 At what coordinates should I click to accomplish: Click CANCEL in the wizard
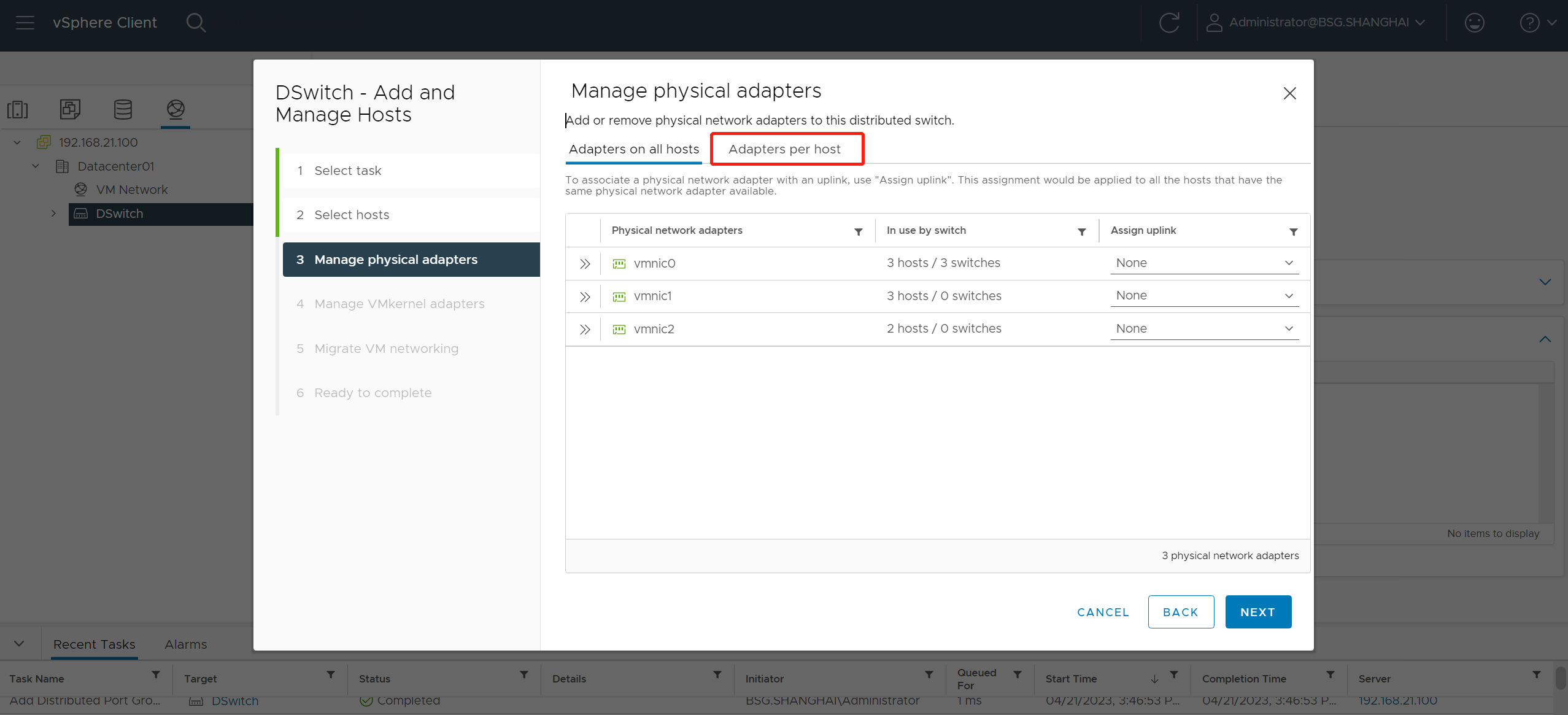pos(1103,612)
